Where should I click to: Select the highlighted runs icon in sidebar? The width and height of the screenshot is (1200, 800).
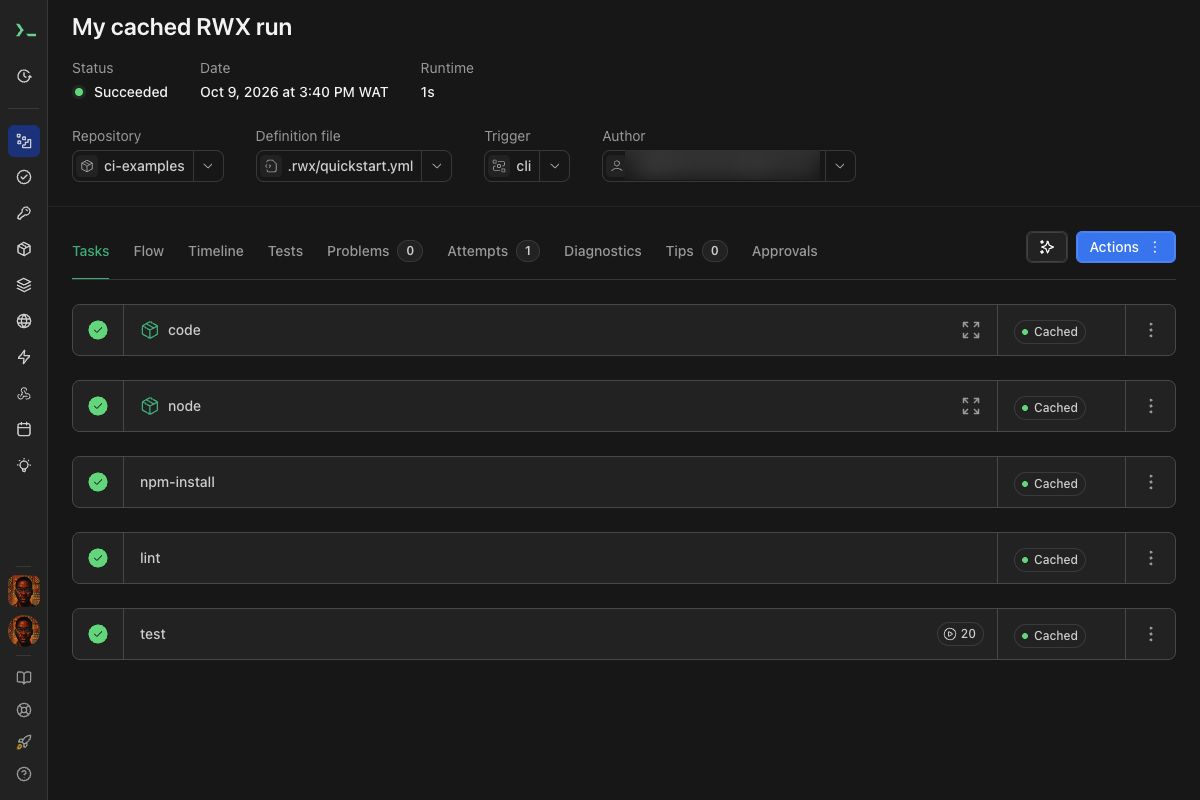point(24,141)
